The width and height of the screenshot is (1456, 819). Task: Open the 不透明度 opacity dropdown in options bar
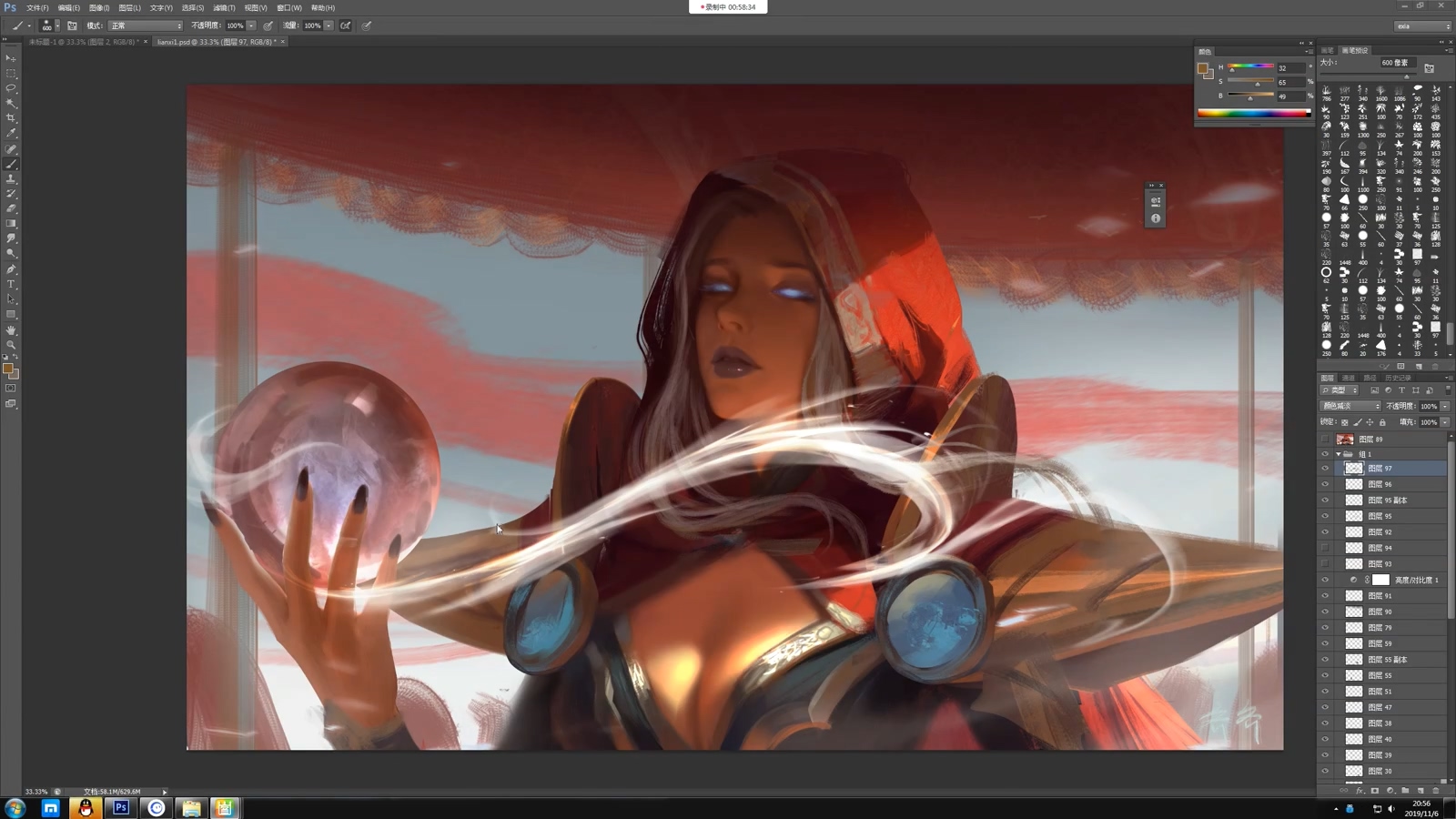[x=251, y=25]
